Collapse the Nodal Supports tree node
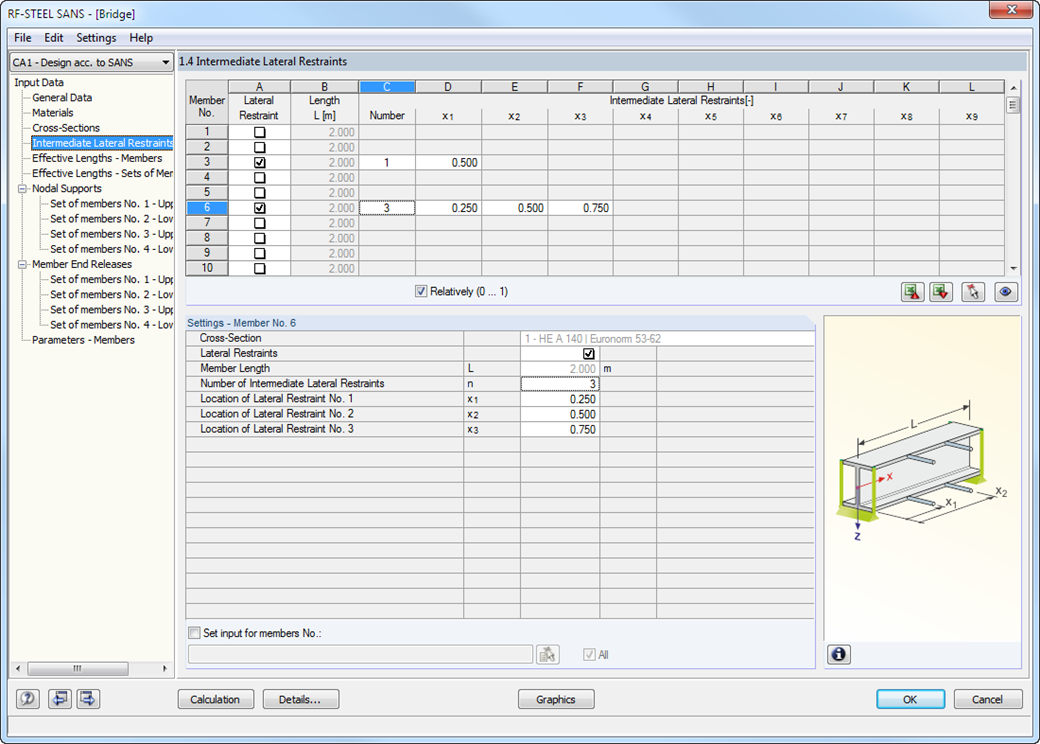Screen dimensions: 1040x744 coord(23,188)
